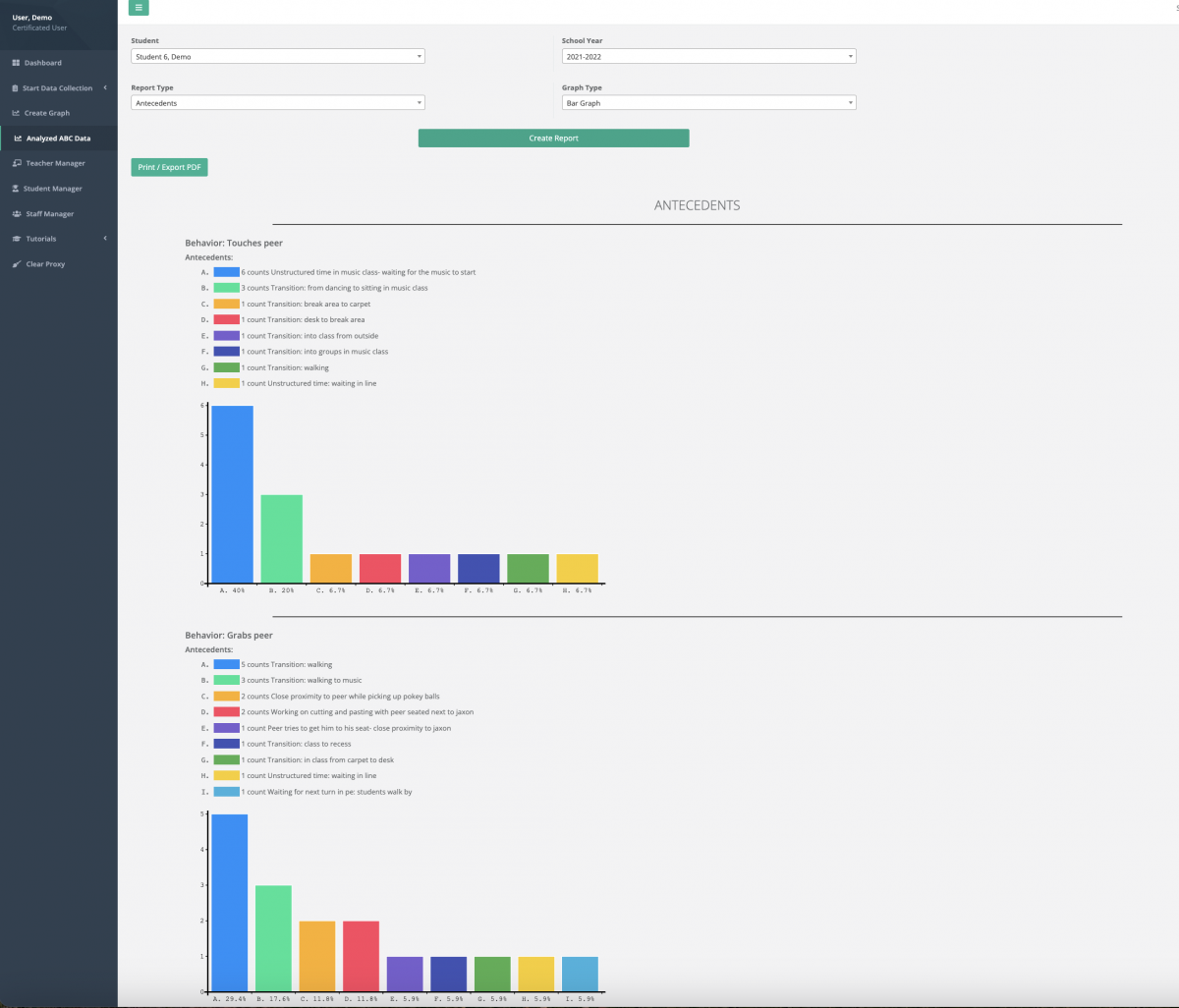Open the Report Type Antecedents dropdown

pyautogui.click(x=278, y=102)
